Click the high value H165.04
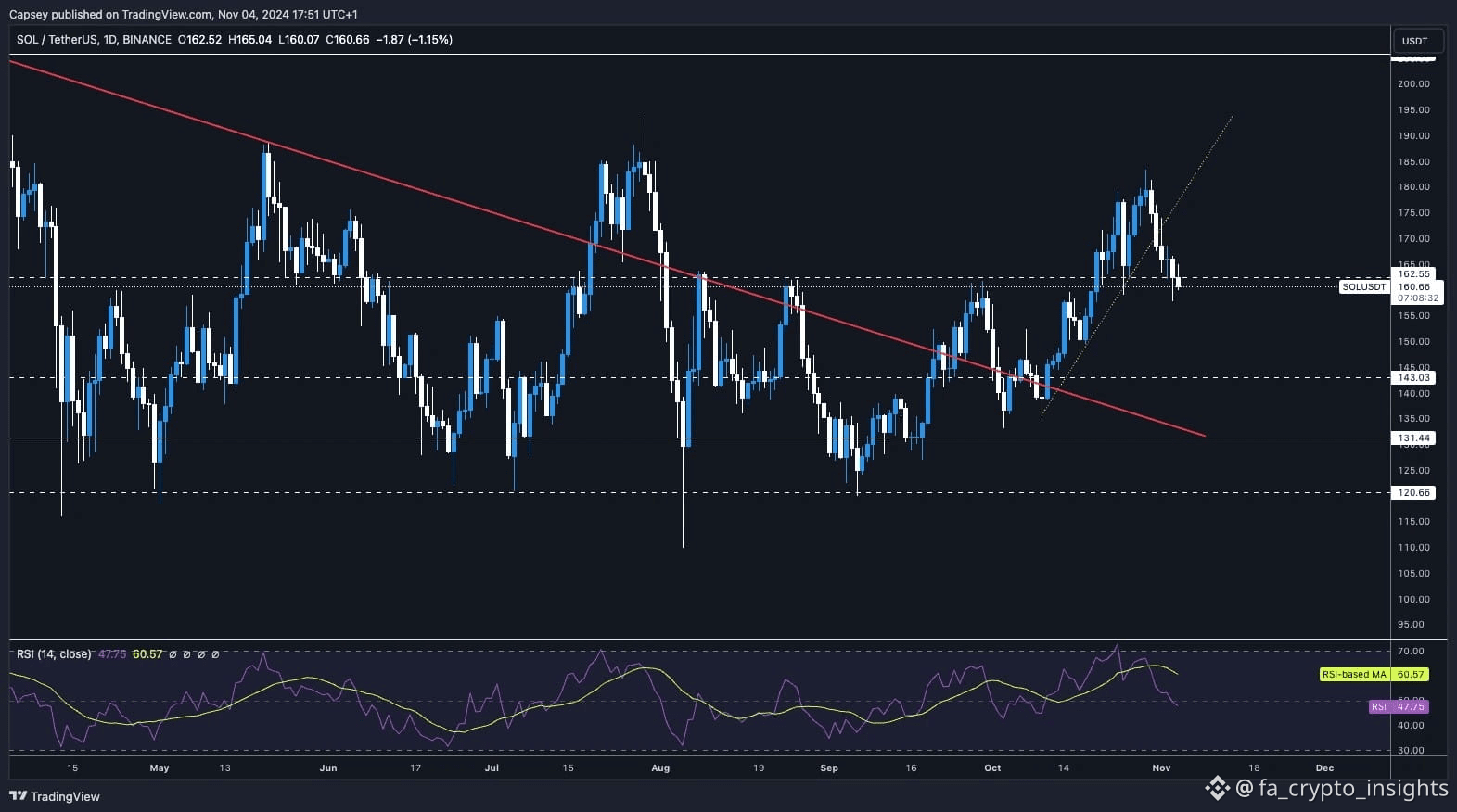Viewport: 1457px width, 812px height. (249, 40)
